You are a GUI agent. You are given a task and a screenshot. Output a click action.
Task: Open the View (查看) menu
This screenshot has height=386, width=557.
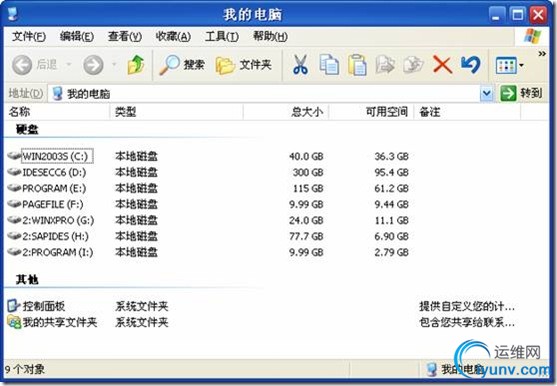click(125, 36)
